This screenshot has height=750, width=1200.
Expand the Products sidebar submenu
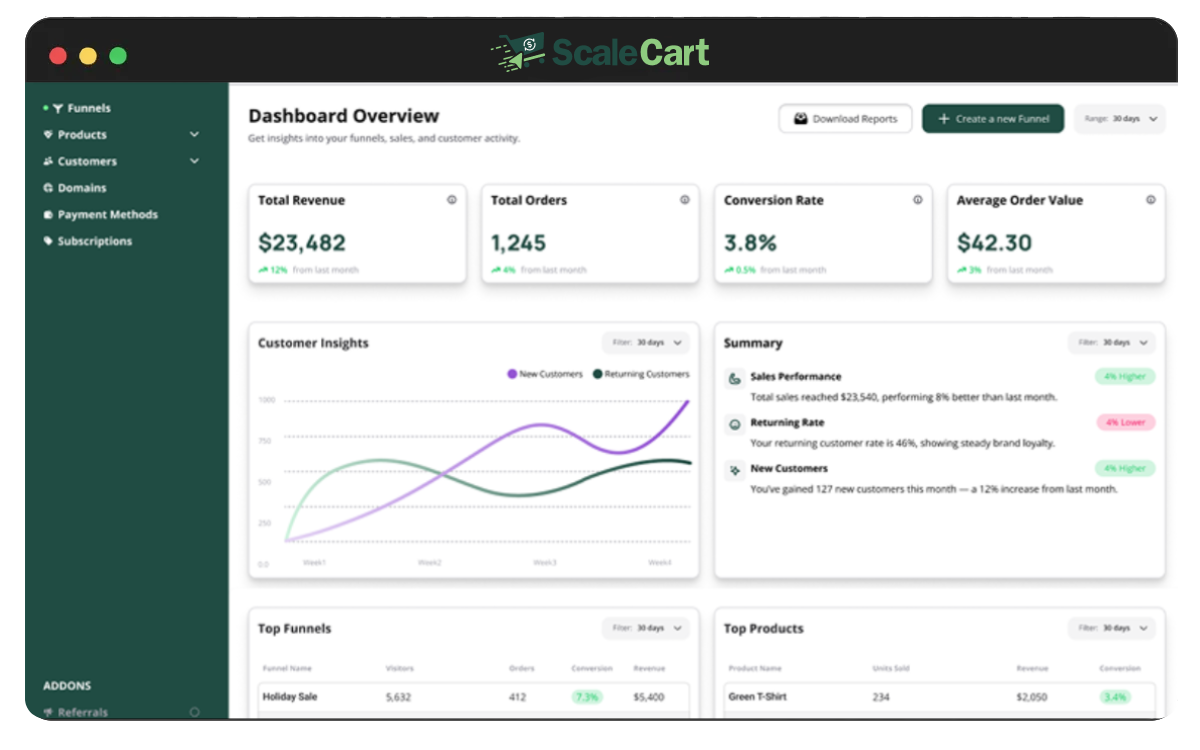click(194, 135)
